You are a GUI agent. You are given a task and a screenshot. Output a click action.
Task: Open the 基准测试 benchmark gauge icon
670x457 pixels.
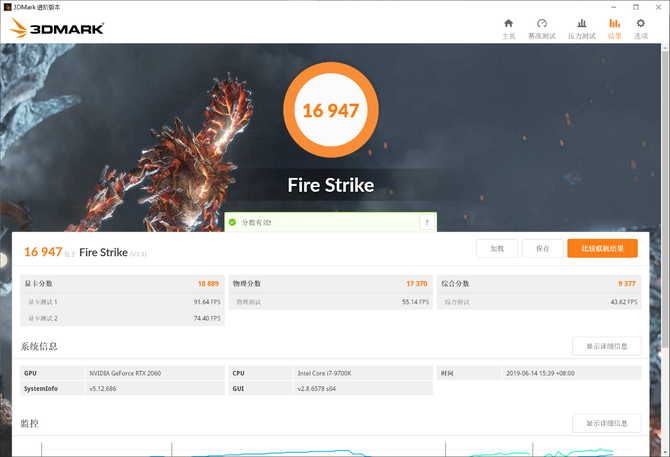542,23
